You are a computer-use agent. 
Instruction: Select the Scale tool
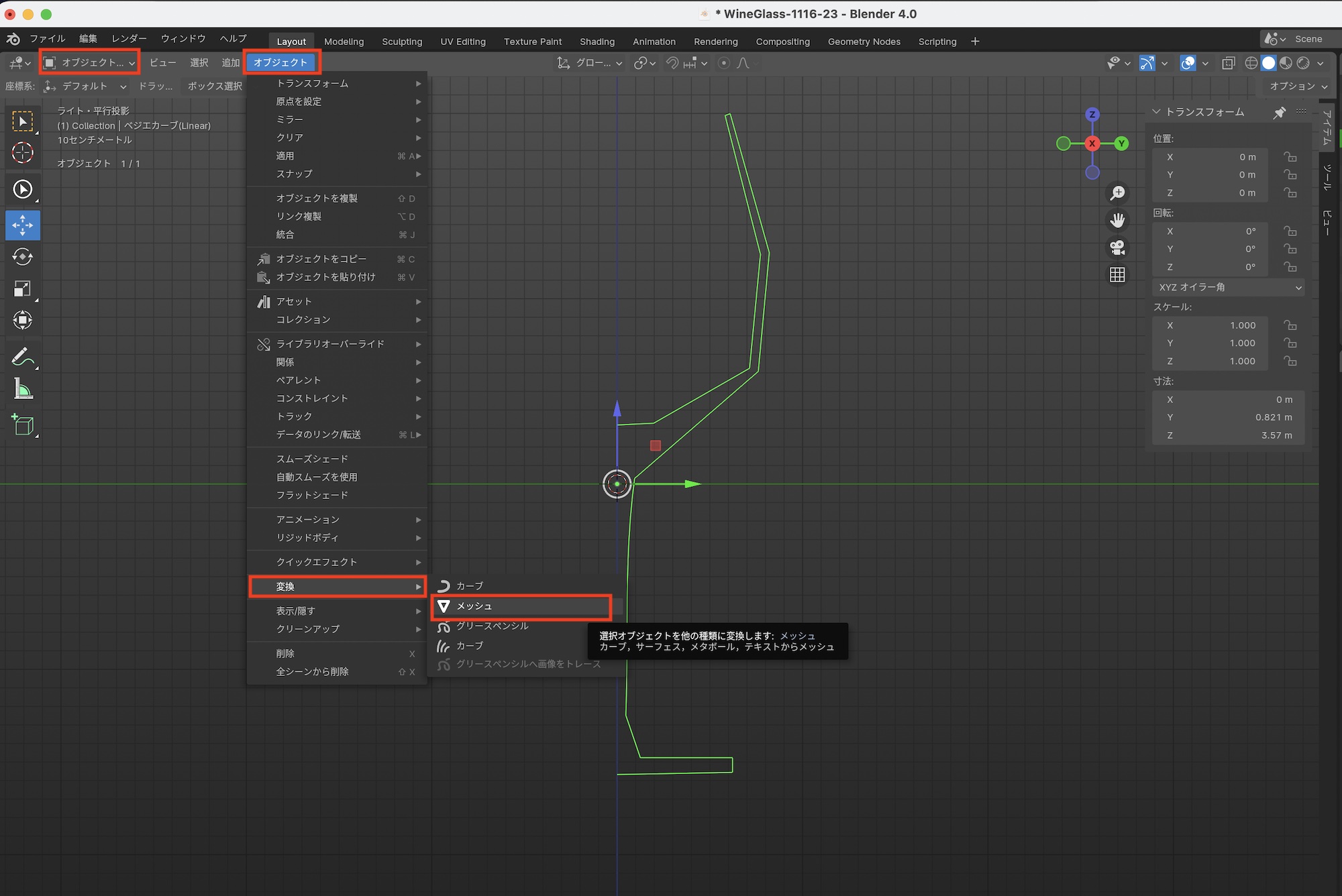click(22, 289)
